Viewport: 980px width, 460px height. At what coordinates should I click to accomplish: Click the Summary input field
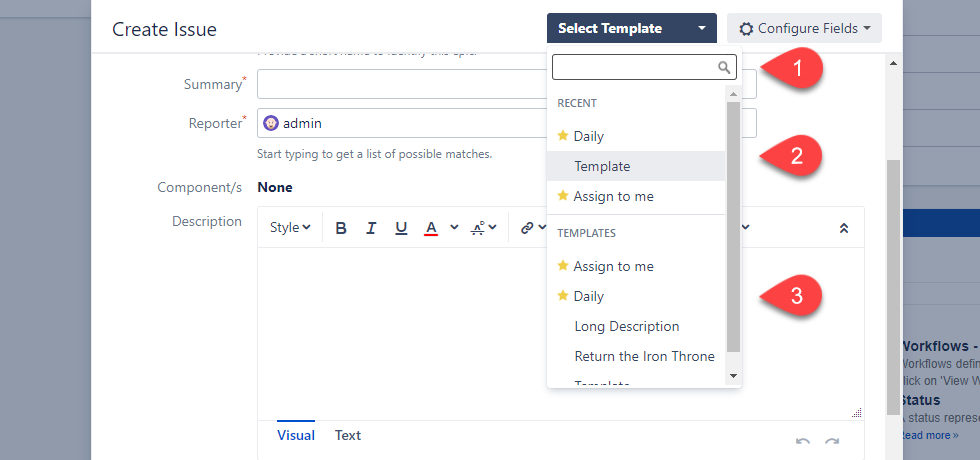click(400, 84)
